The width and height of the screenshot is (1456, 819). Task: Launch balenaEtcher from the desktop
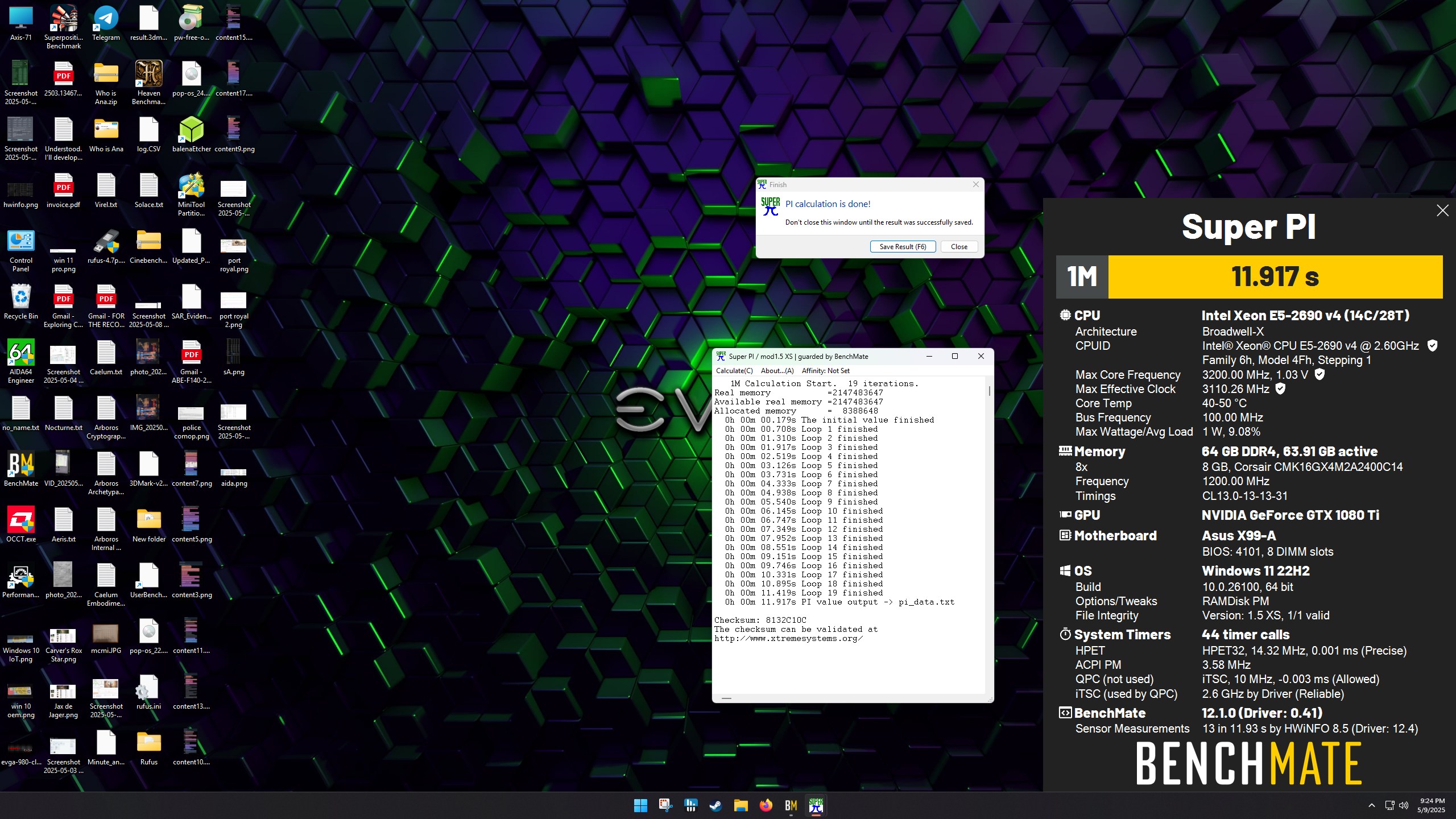192,134
